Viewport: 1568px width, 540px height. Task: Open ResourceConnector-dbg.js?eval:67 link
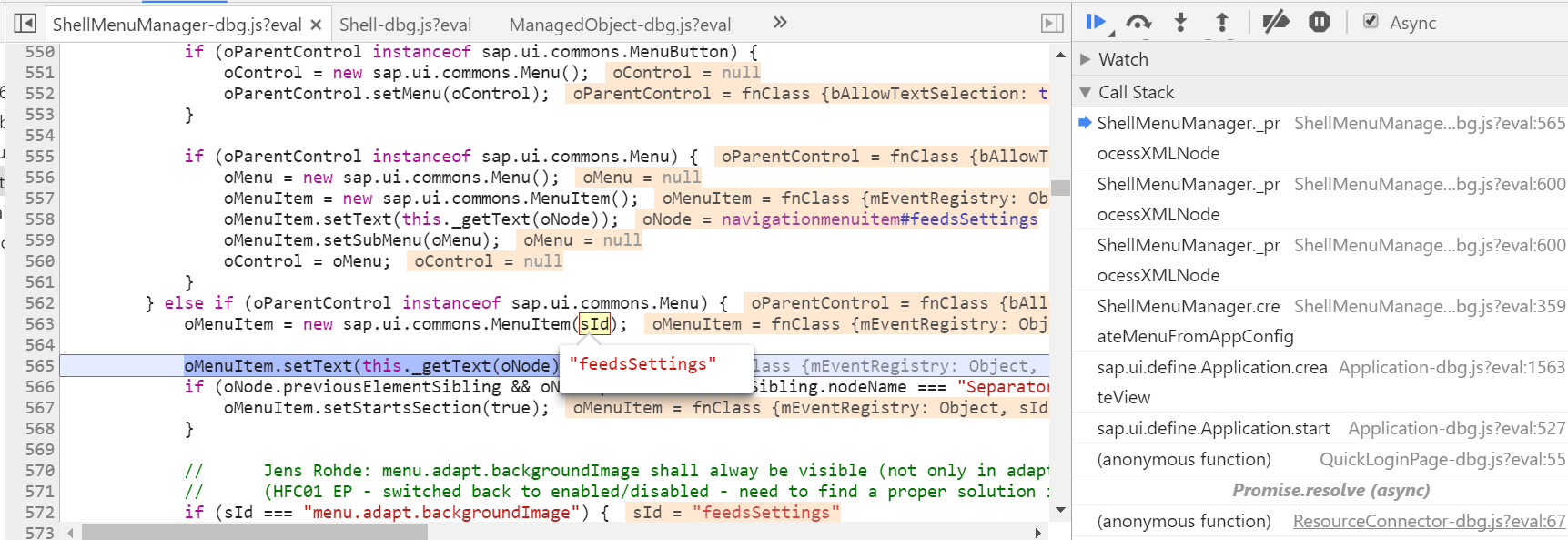click(x=1430, y=521)
